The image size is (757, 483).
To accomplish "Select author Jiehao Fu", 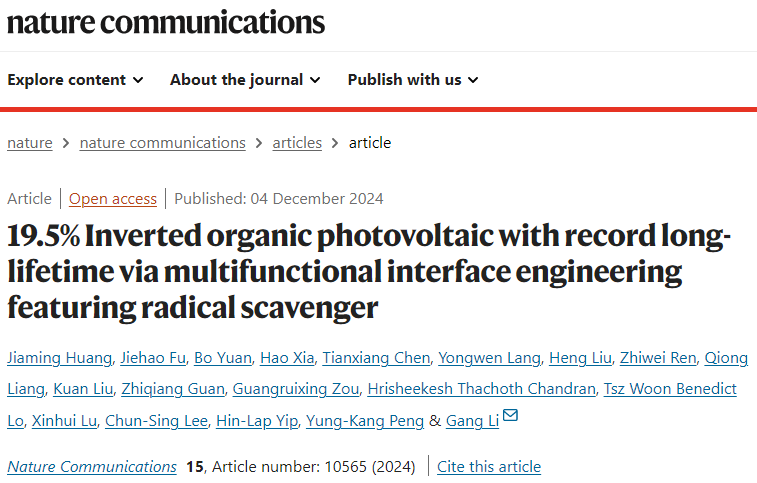I will click(153, 358).
